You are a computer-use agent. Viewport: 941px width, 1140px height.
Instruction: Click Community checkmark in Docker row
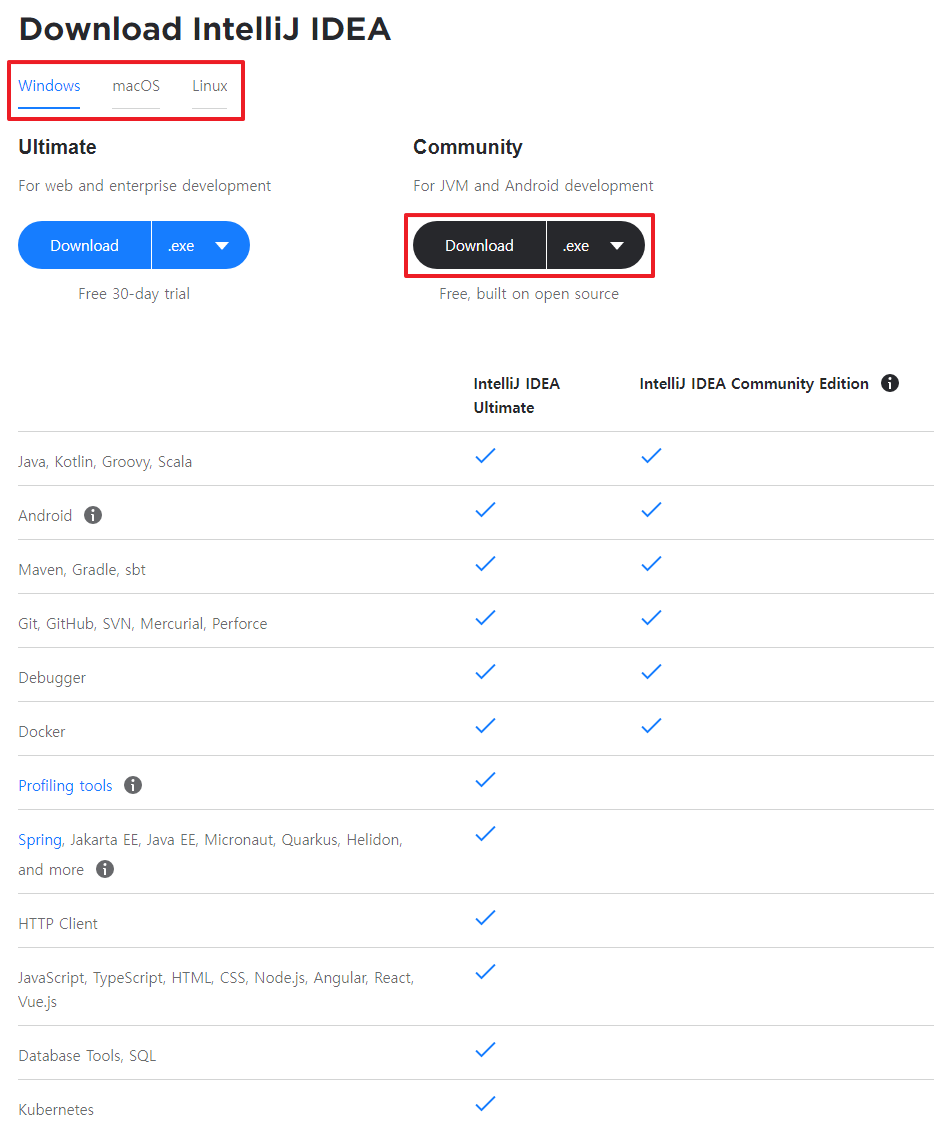[652, 726]
